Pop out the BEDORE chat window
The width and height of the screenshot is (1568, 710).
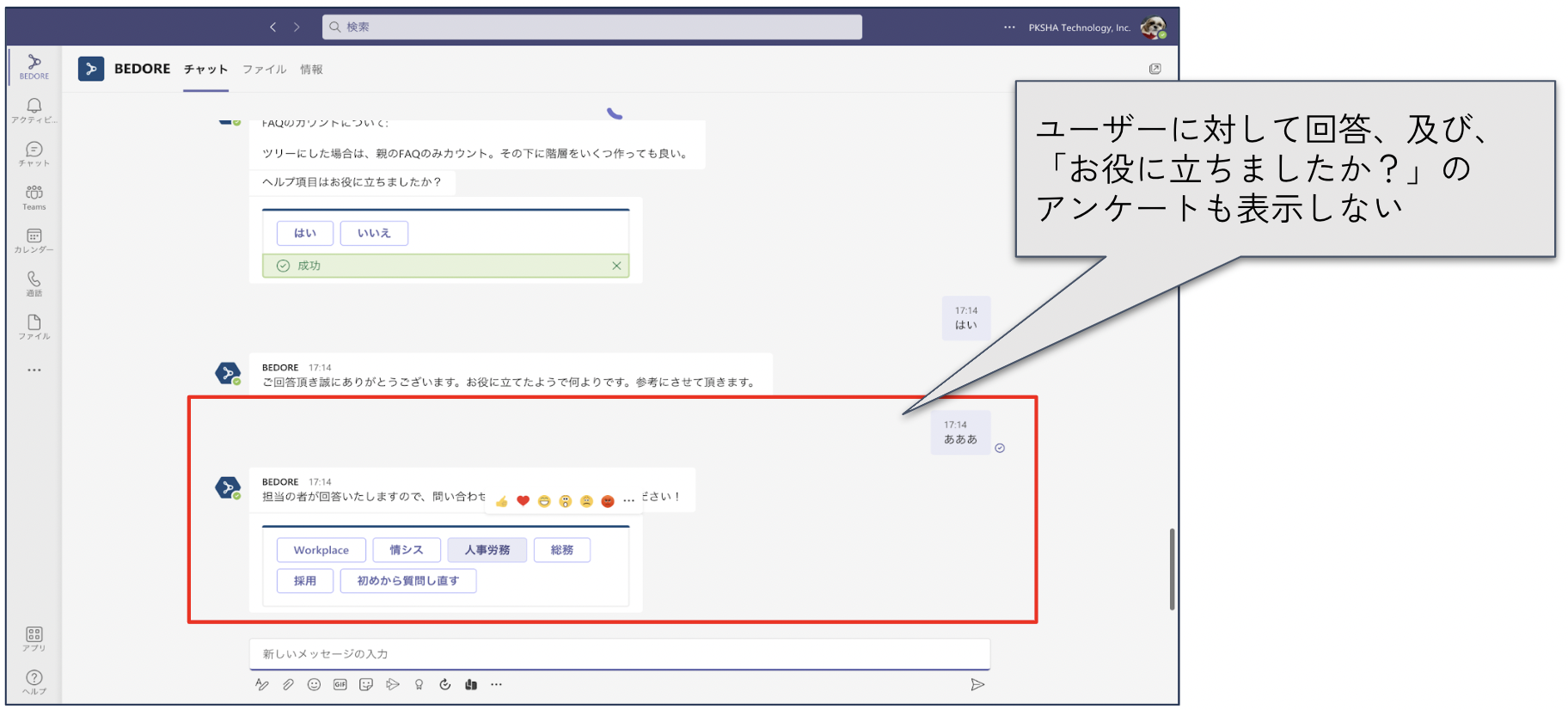tap(1155, 69)
